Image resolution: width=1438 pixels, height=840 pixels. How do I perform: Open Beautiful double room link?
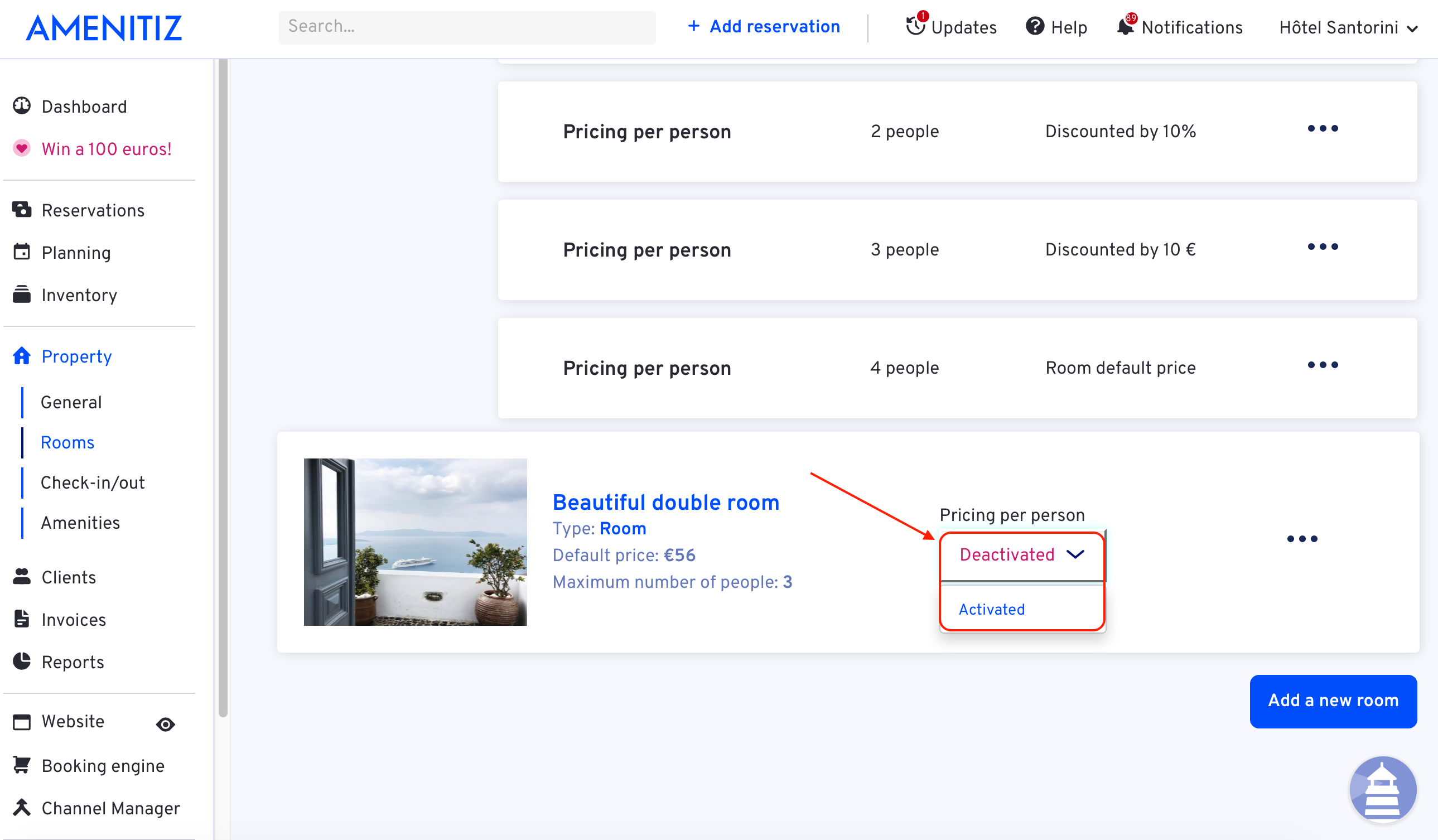tap(665, 502)
